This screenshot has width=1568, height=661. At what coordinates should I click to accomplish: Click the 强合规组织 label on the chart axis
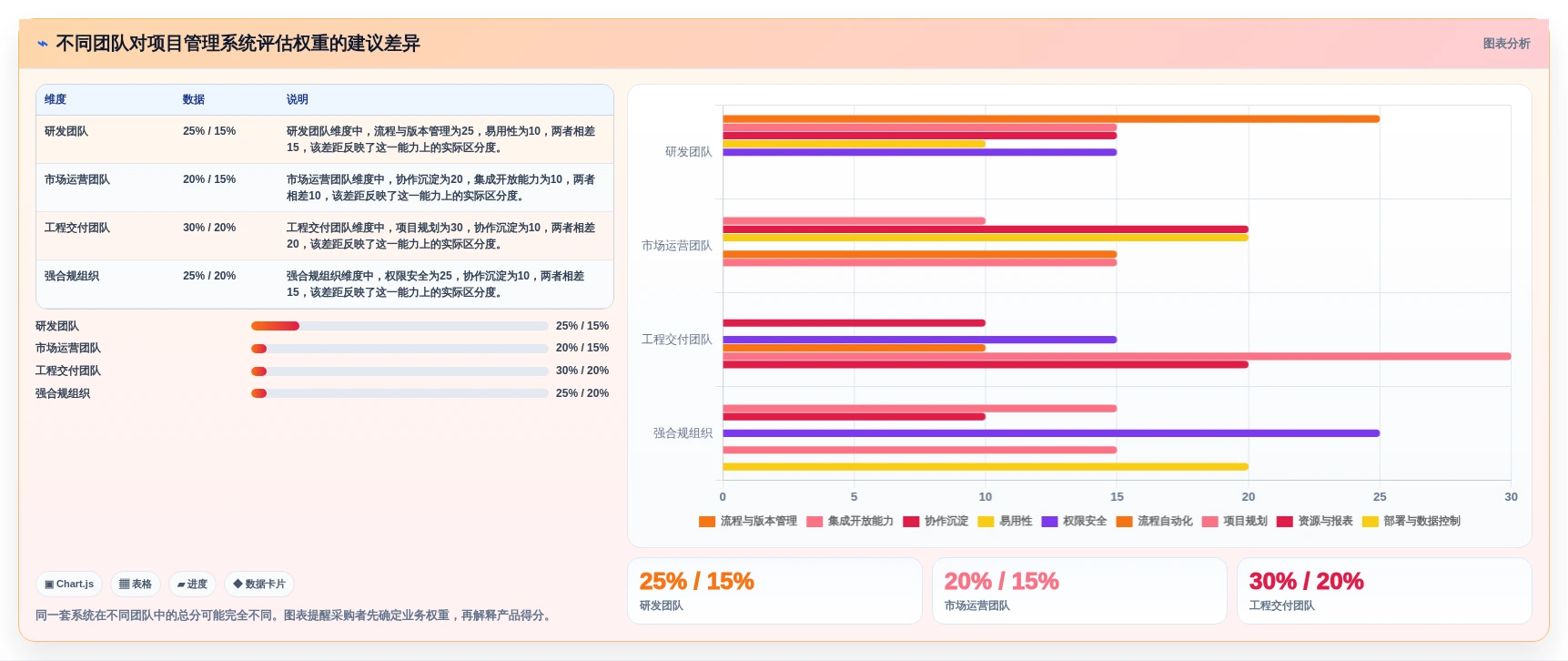683,433
